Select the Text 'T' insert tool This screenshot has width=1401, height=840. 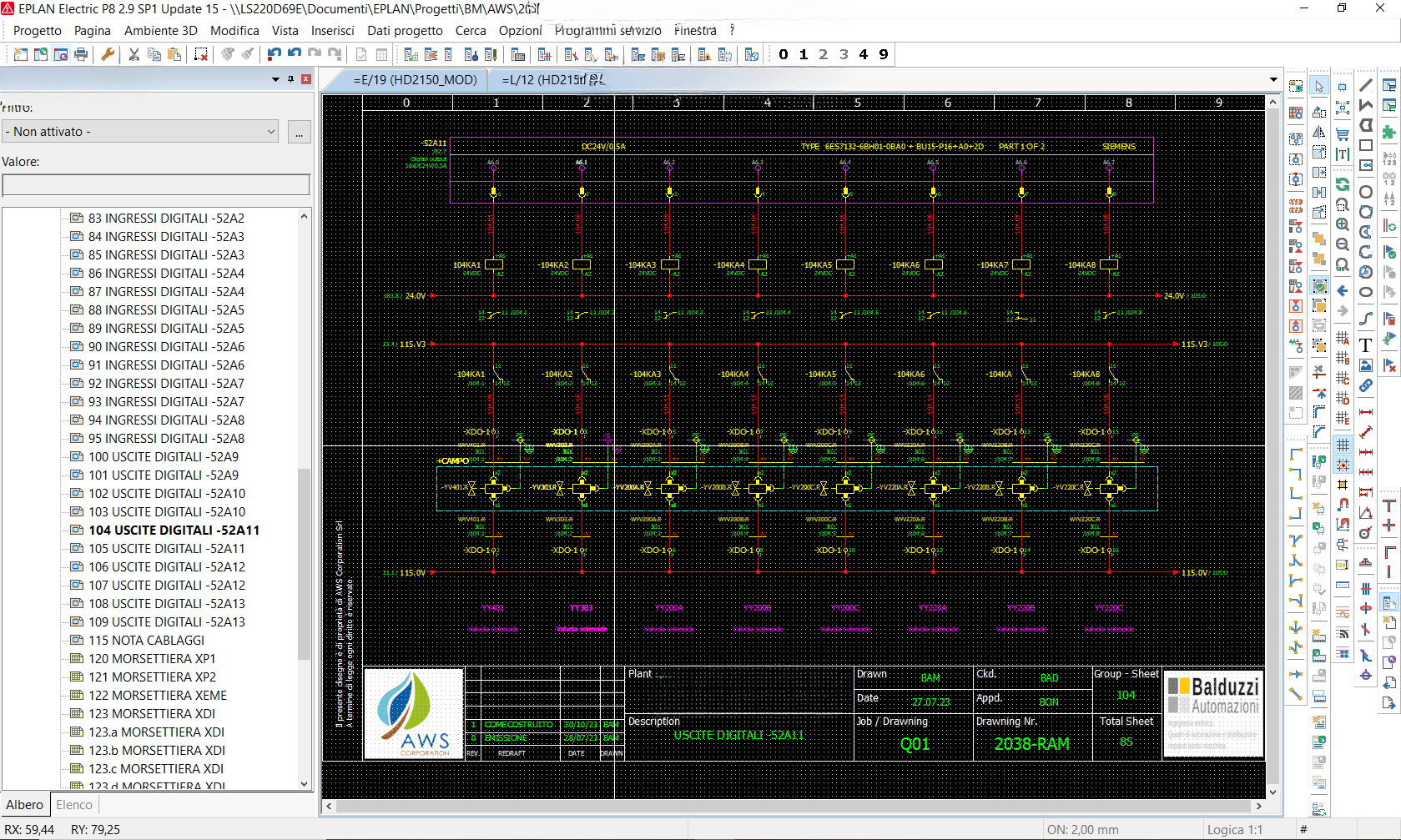click(x=1365, y=345)
